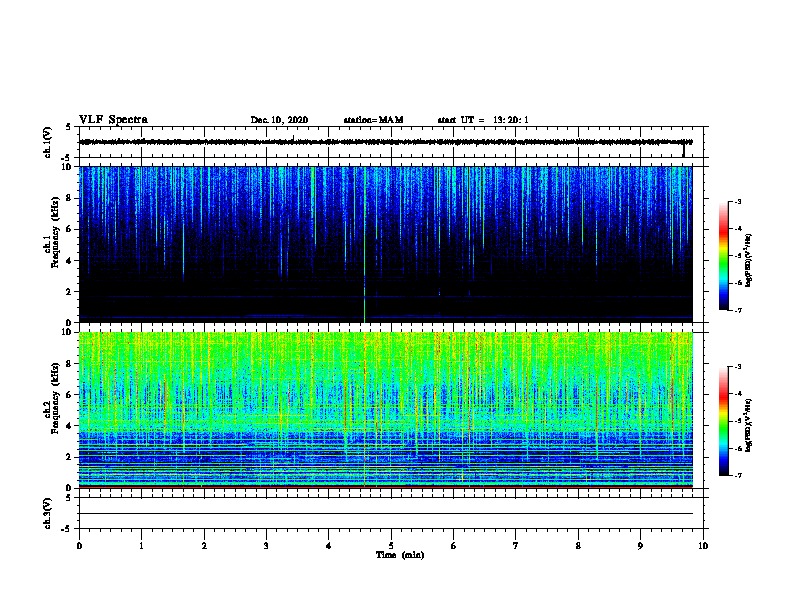Click the time axis tick label '5'
The height and width of the screenshot is (612, 792).
[x=391, y=545]
